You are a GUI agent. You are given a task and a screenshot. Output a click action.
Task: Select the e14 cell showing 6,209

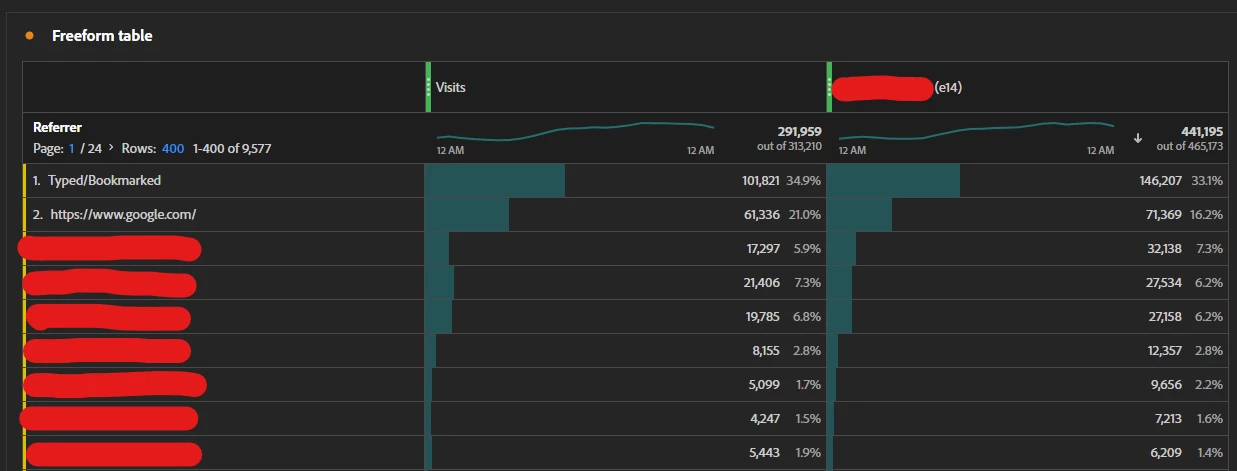[x=1027, y=453]
